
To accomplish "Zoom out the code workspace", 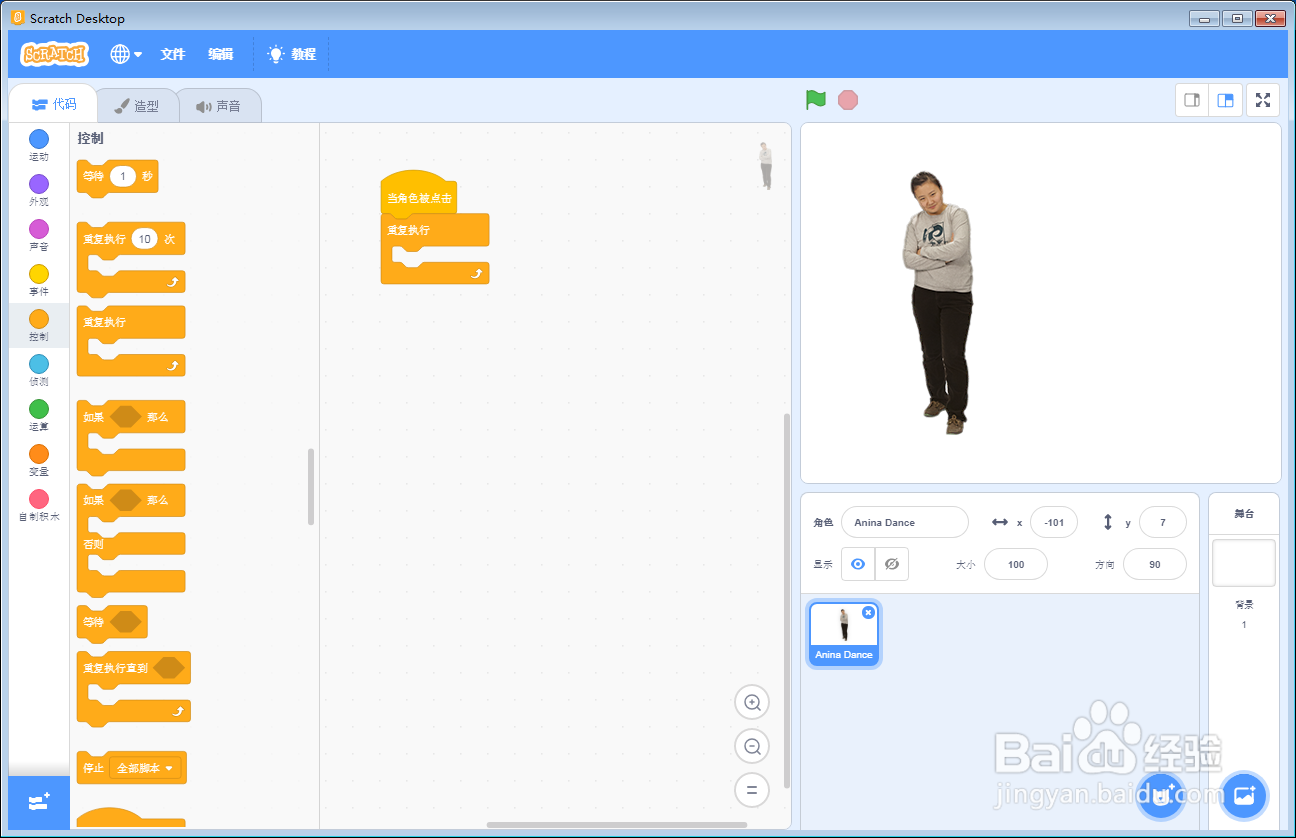I will [752, 746].
